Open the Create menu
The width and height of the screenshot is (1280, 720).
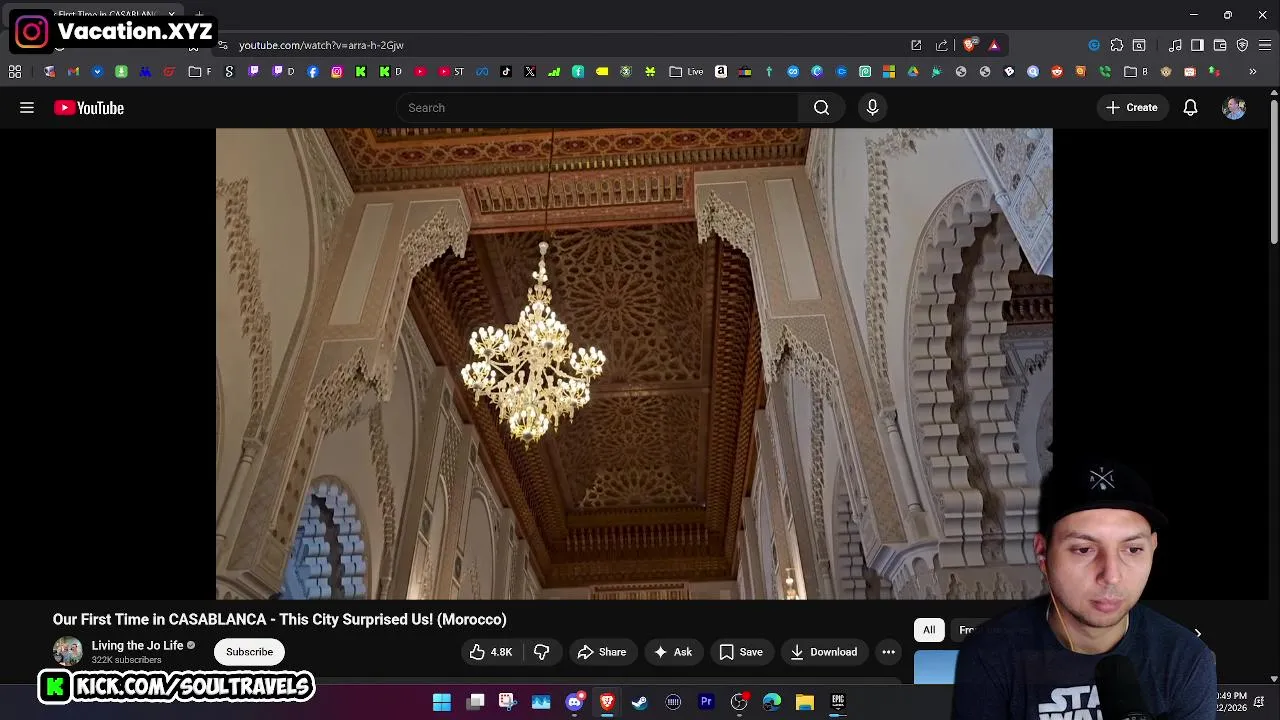tap(1131, 108)
